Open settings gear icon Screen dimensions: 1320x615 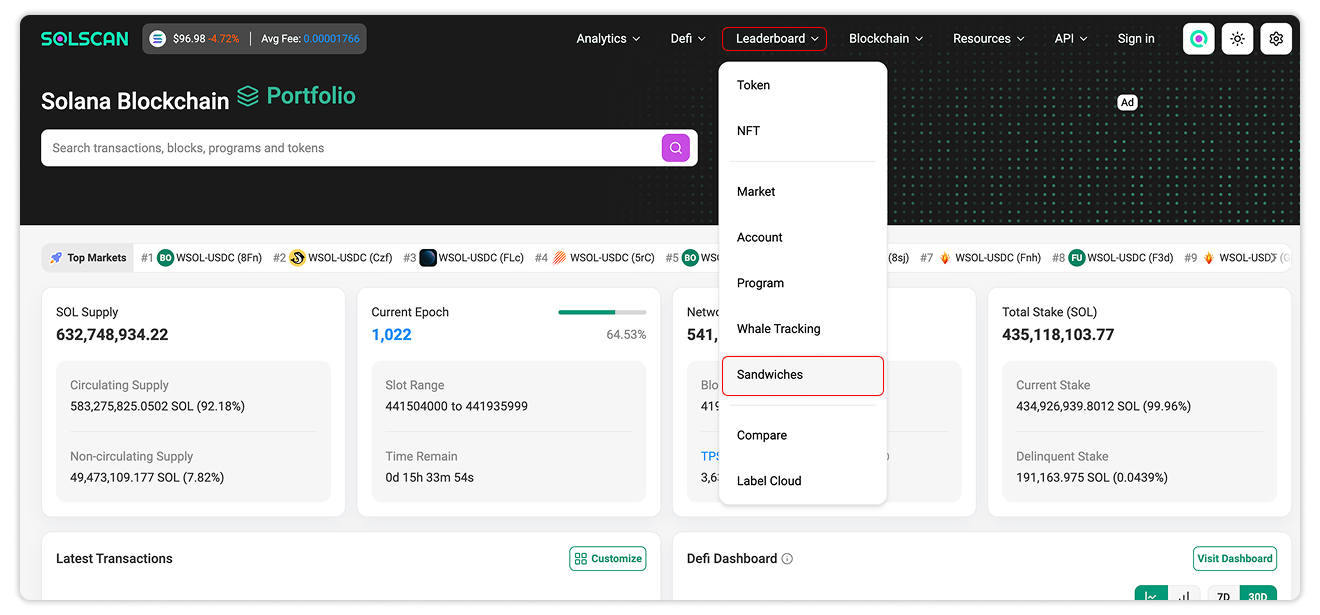(1276, 39)
